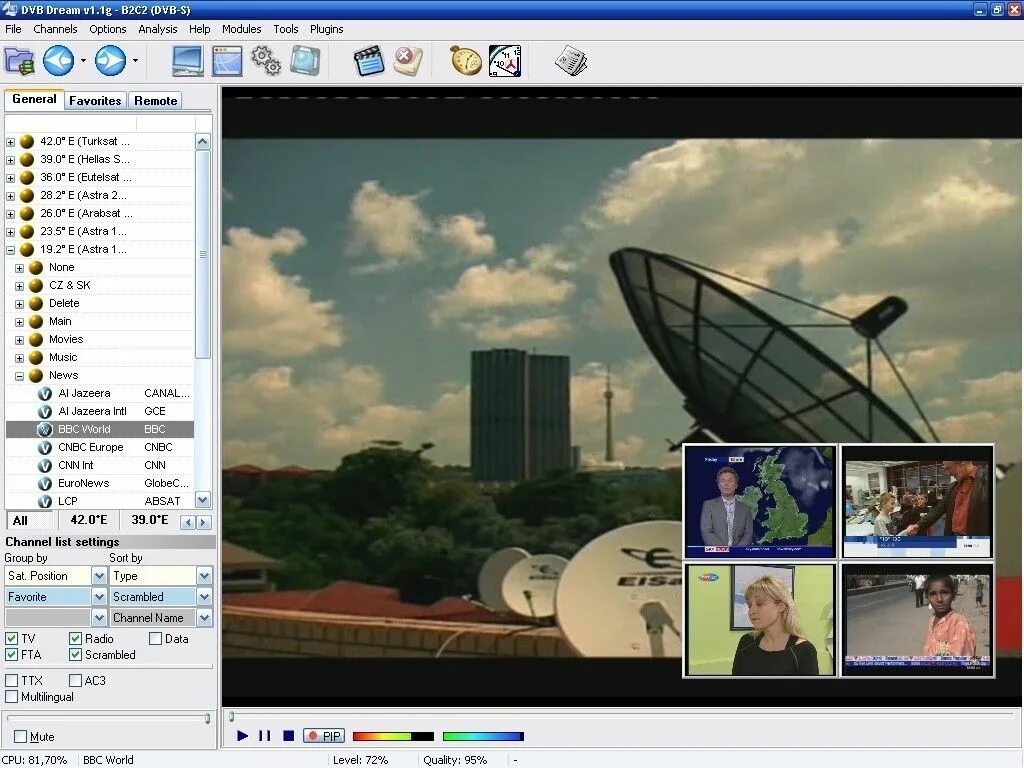Select the LCP channel icon
The image size is (1024, 768).
pos(44,502)
